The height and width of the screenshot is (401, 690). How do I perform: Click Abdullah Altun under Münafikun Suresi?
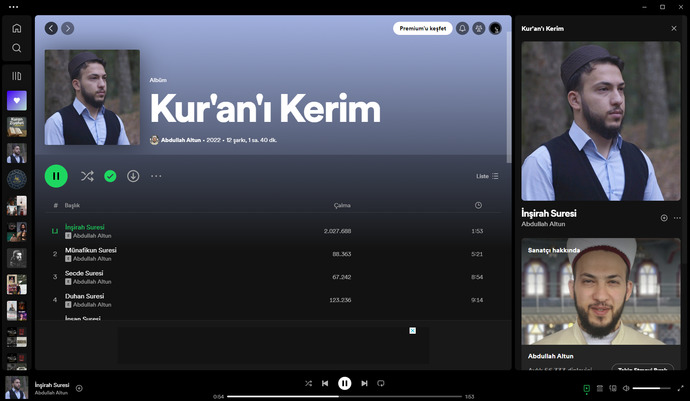(92, 259)
